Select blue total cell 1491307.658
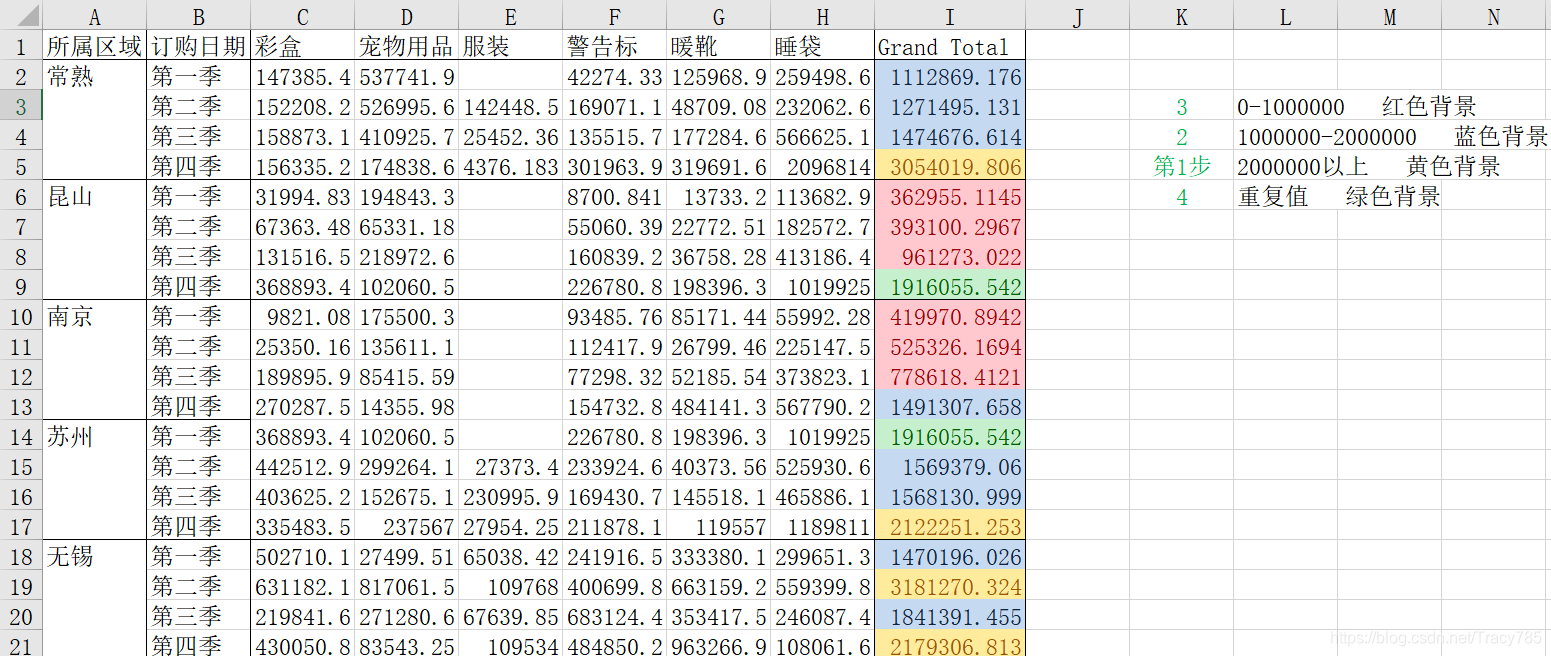Screen dimensions: 1551x656 point(950,407)
